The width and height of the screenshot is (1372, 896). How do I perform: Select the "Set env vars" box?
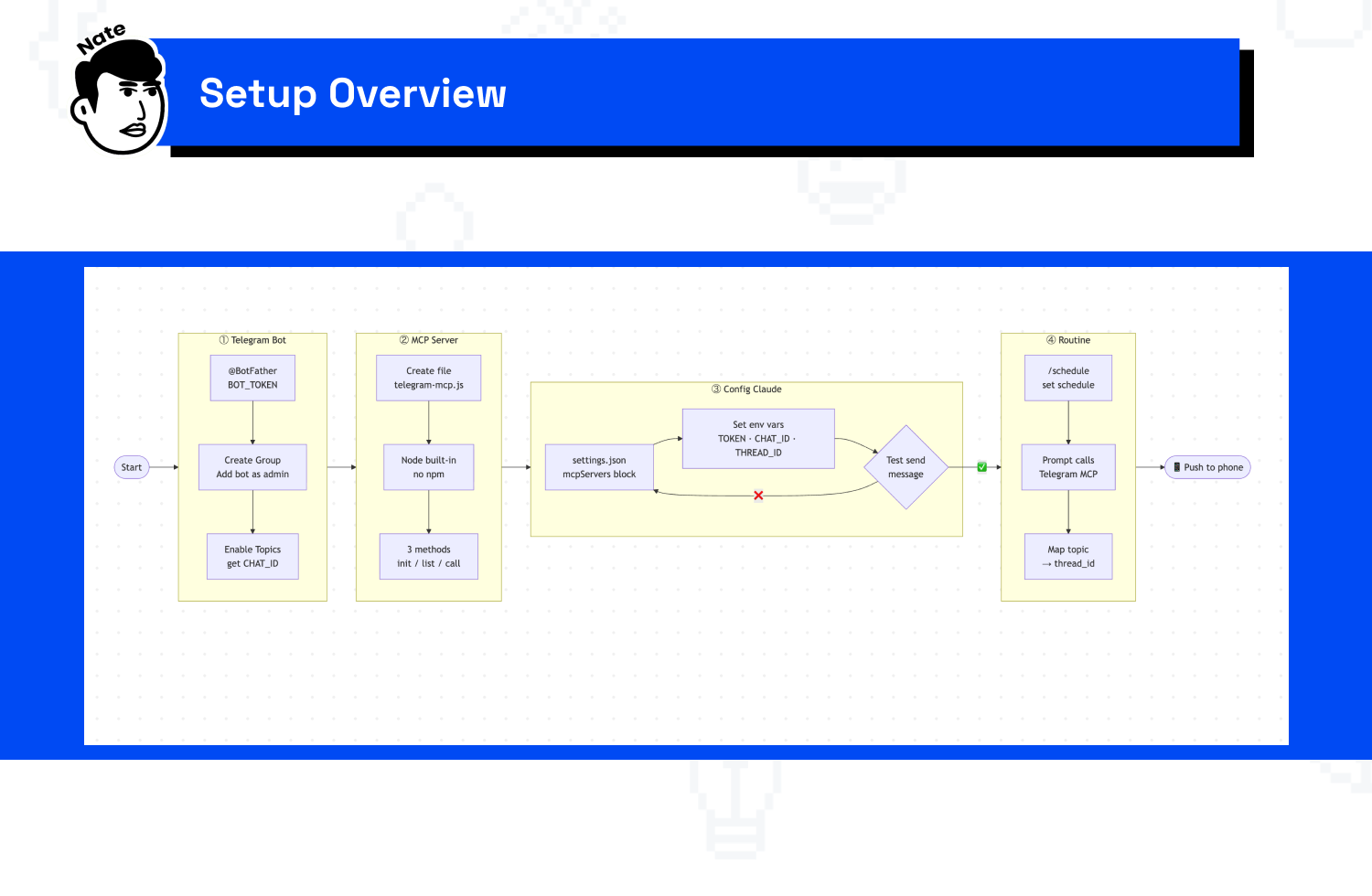[758, 439]
